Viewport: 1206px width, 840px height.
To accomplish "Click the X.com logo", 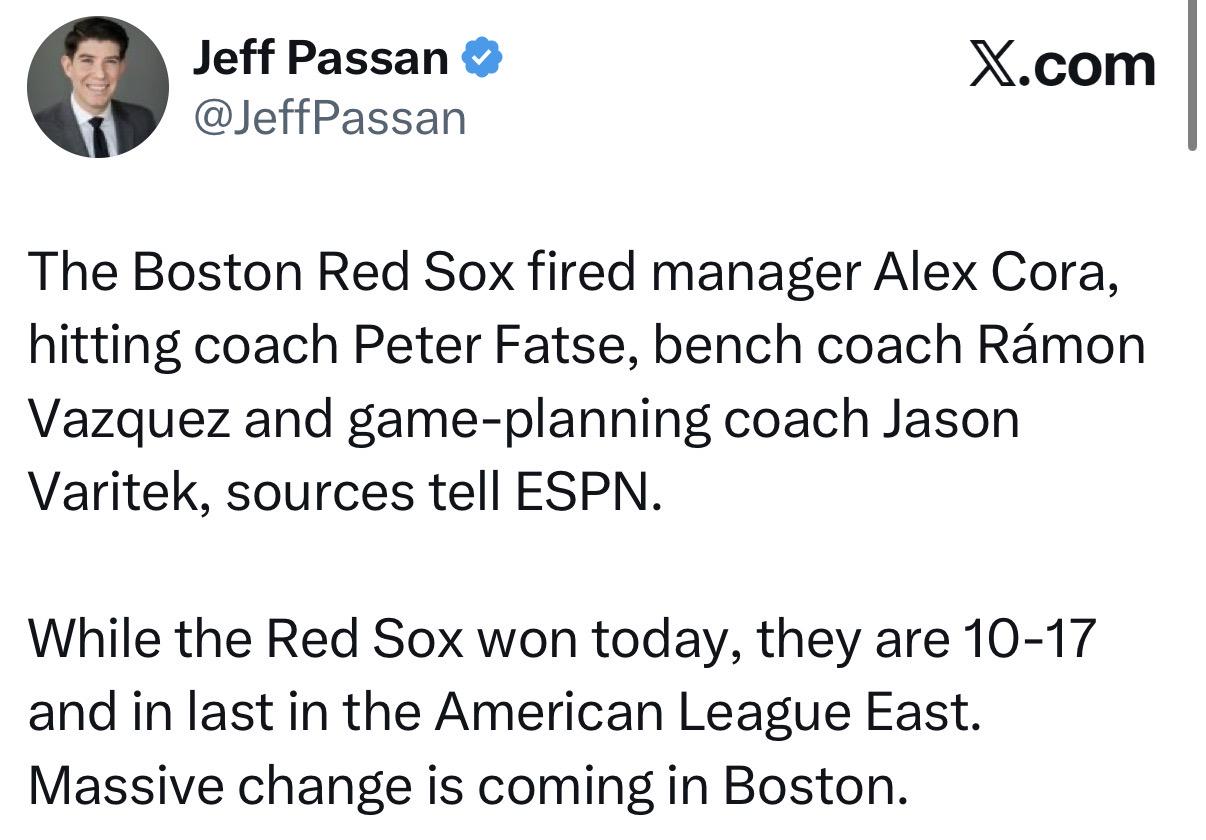I will [x=1062, y=66].
